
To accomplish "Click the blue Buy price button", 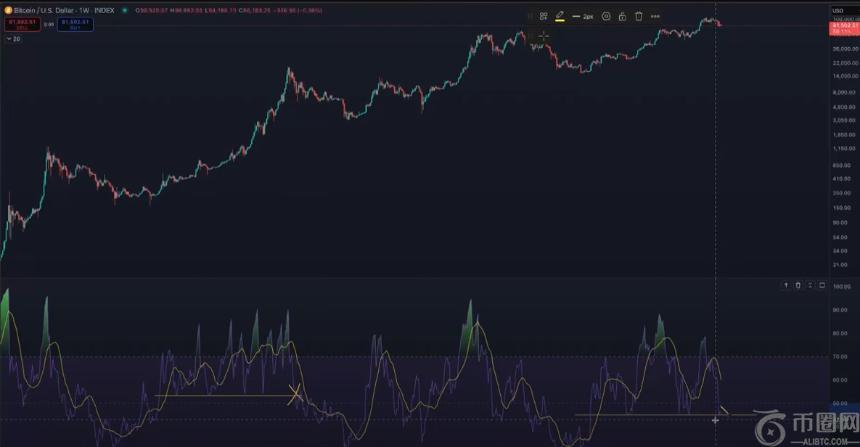I will point(75,24).
